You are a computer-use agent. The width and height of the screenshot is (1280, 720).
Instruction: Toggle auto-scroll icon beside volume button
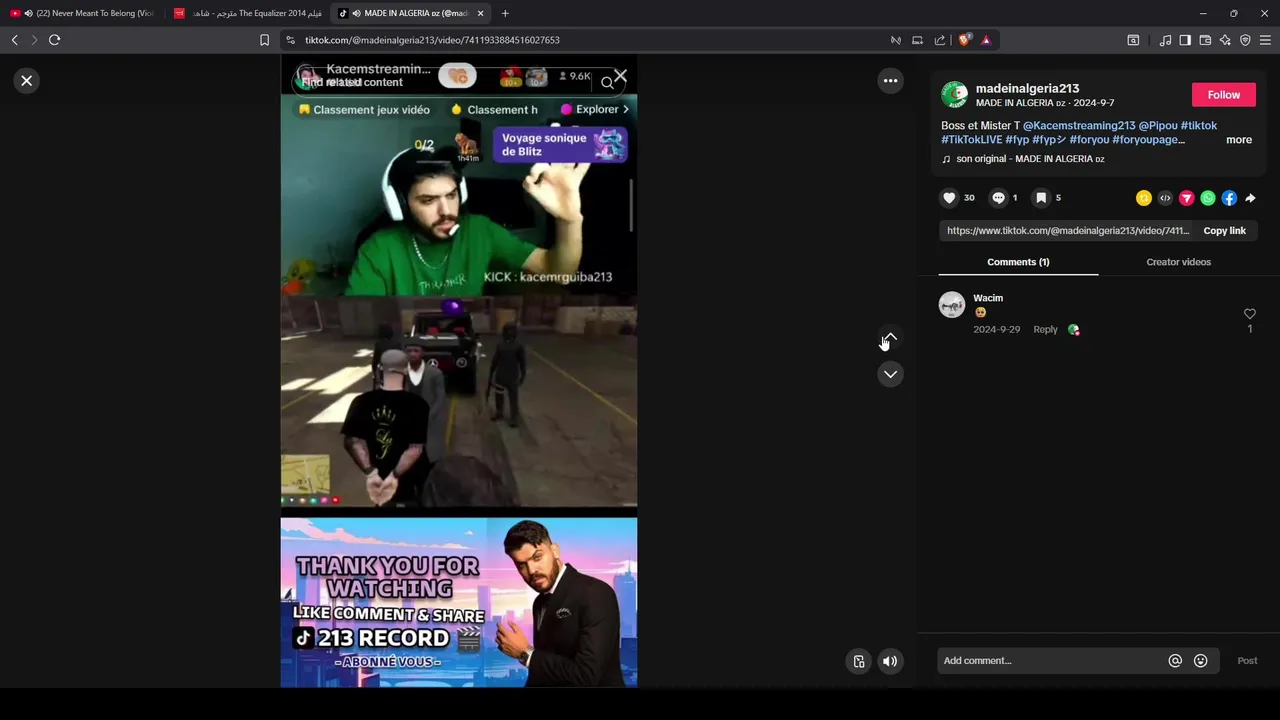click(859, 661)
